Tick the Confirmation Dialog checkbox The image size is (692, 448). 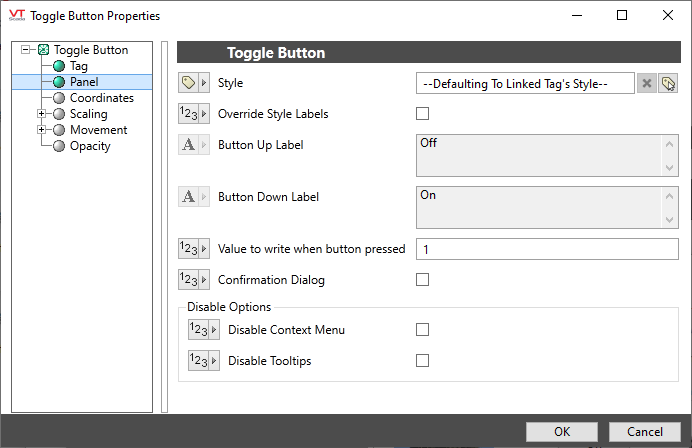tap(423, 280)
